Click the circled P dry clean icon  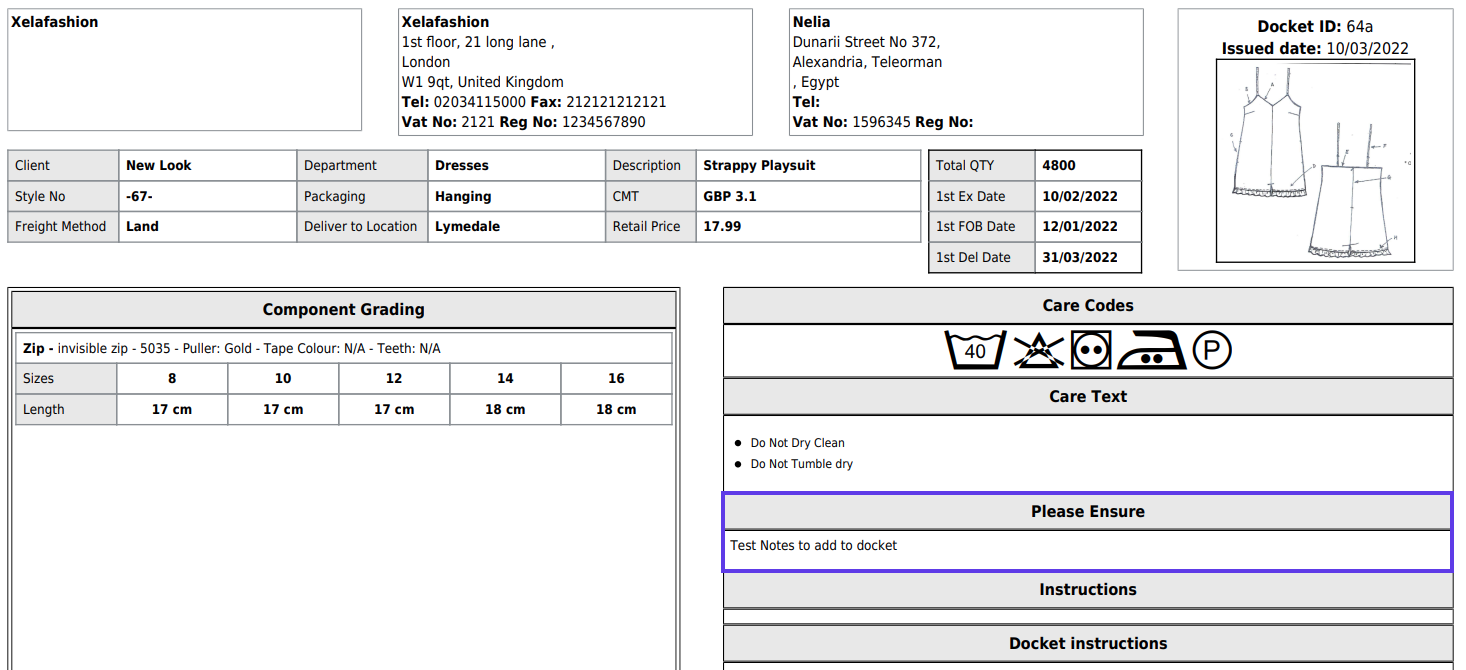point(1212,351)
